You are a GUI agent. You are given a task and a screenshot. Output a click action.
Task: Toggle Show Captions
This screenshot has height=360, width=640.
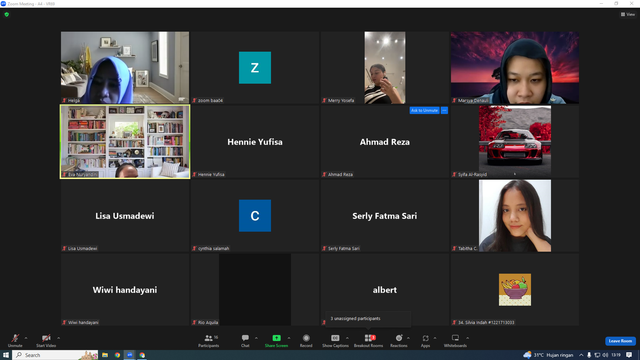click(x=335, y=340)
